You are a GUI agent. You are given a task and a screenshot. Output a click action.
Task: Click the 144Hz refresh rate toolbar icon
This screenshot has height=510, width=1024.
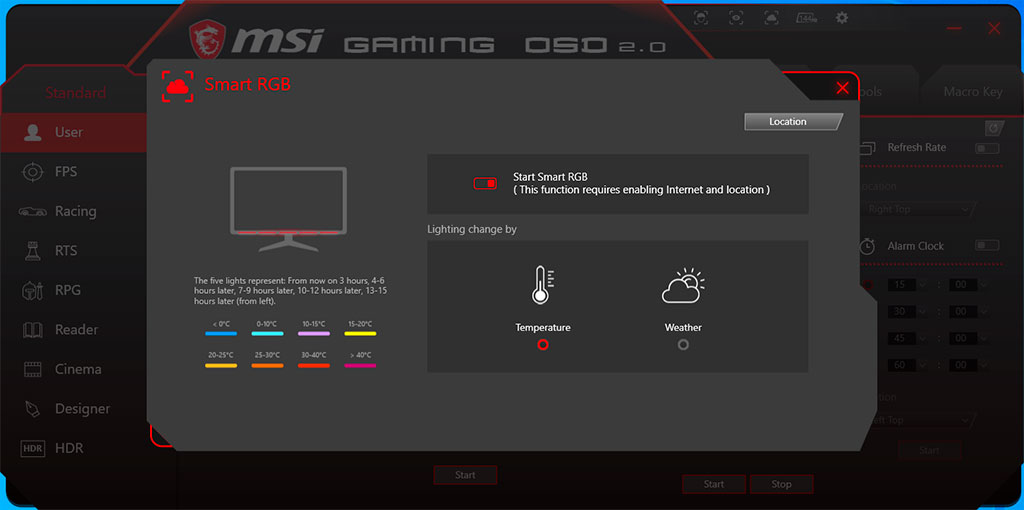pyautogui.click(x=807, y=18)
